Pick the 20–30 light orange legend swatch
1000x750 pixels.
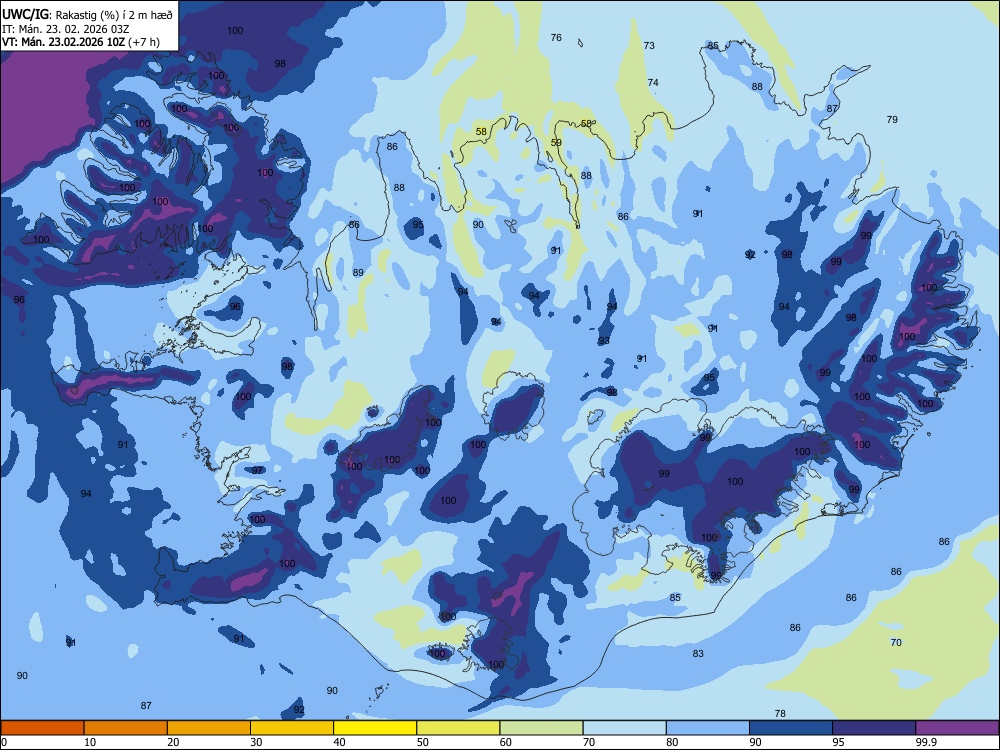(209, 728)
